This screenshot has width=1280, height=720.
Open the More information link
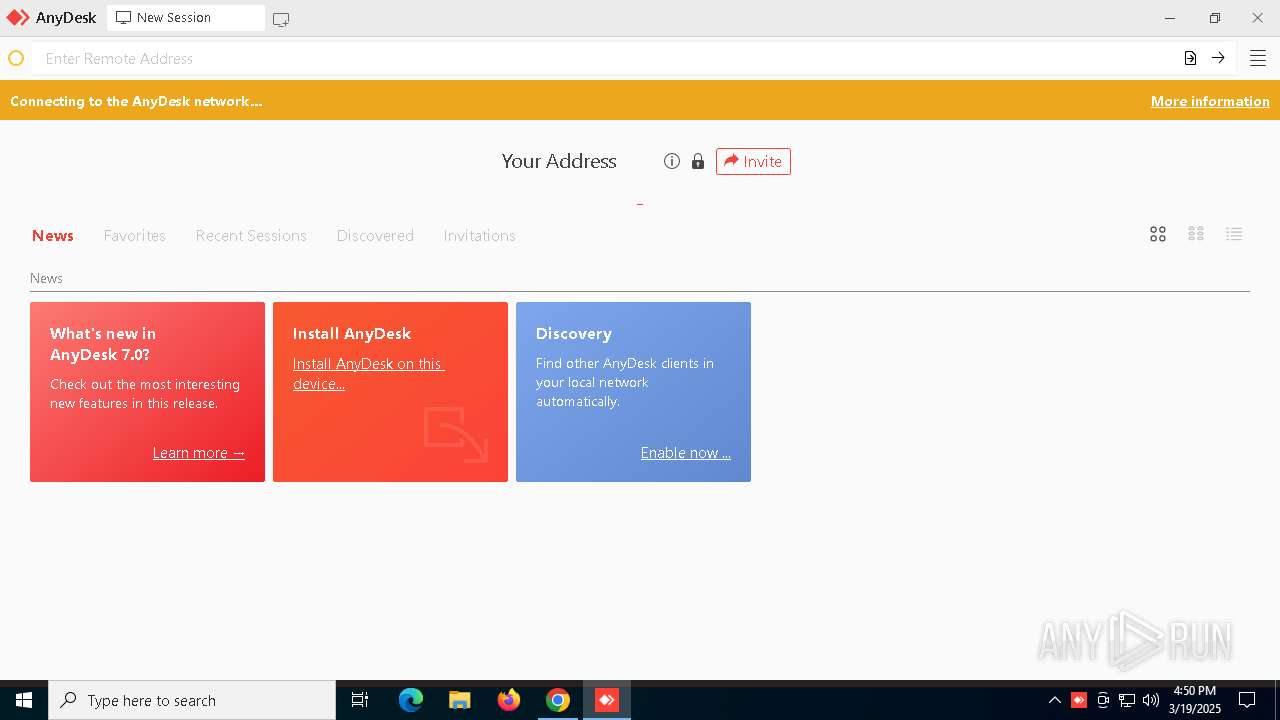click(x=1210, y=101)
